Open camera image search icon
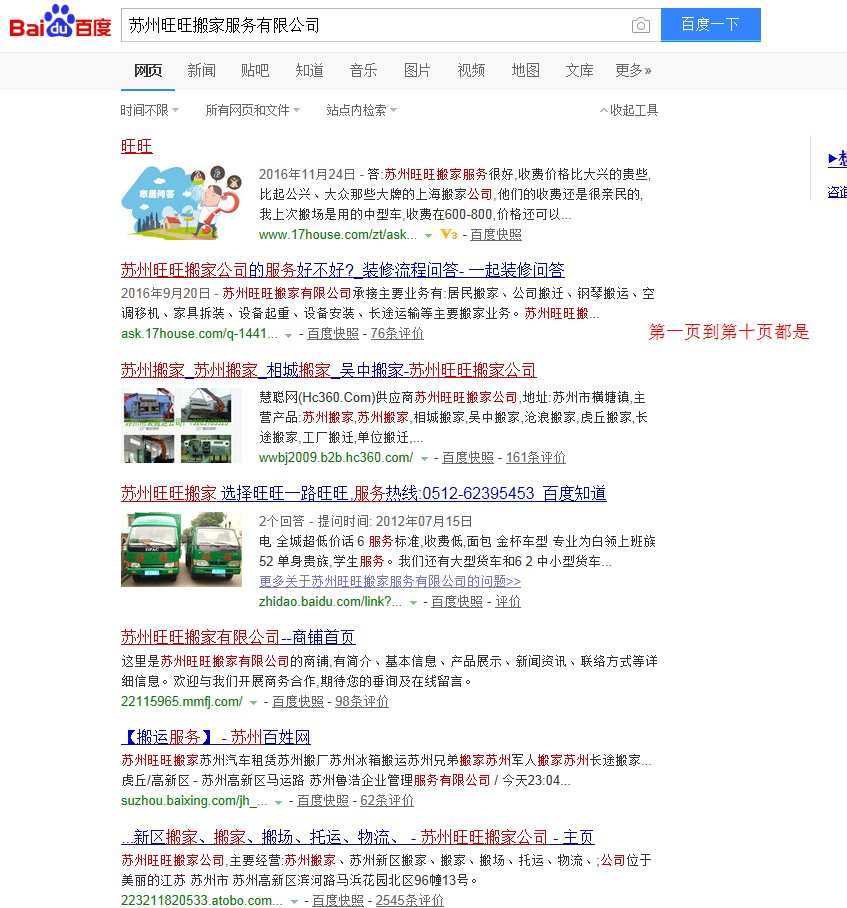This screenshot has width=847, height=908. tap(640, 25)
